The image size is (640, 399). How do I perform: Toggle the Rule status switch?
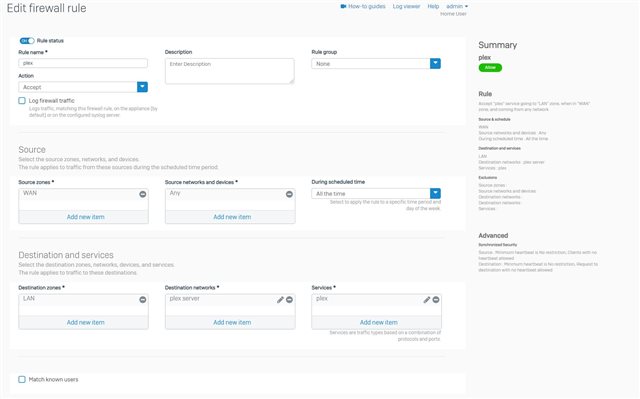coord(27,40)
